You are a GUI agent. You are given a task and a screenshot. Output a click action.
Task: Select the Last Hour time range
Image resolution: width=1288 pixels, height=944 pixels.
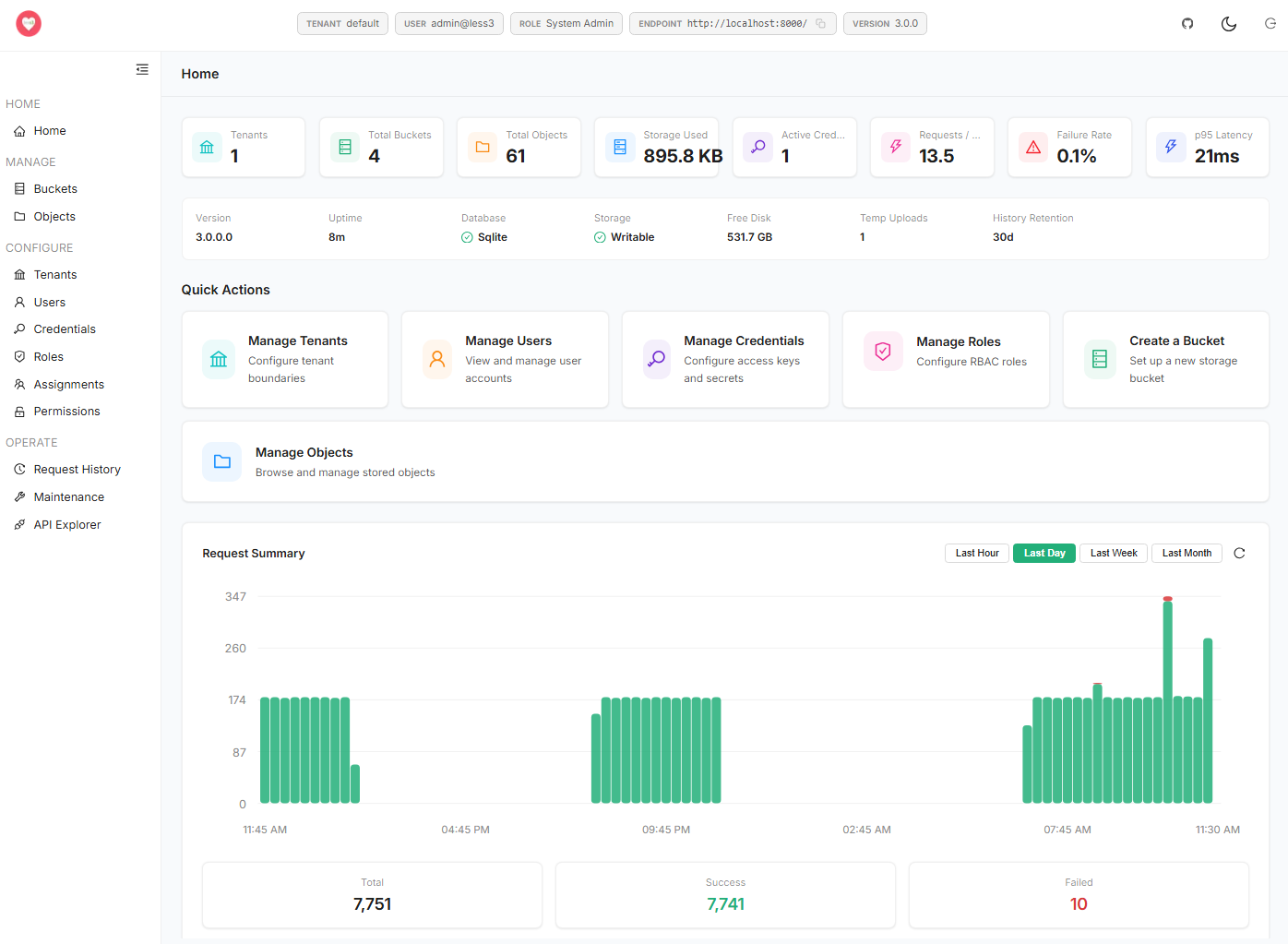click(x=977, y=553)
